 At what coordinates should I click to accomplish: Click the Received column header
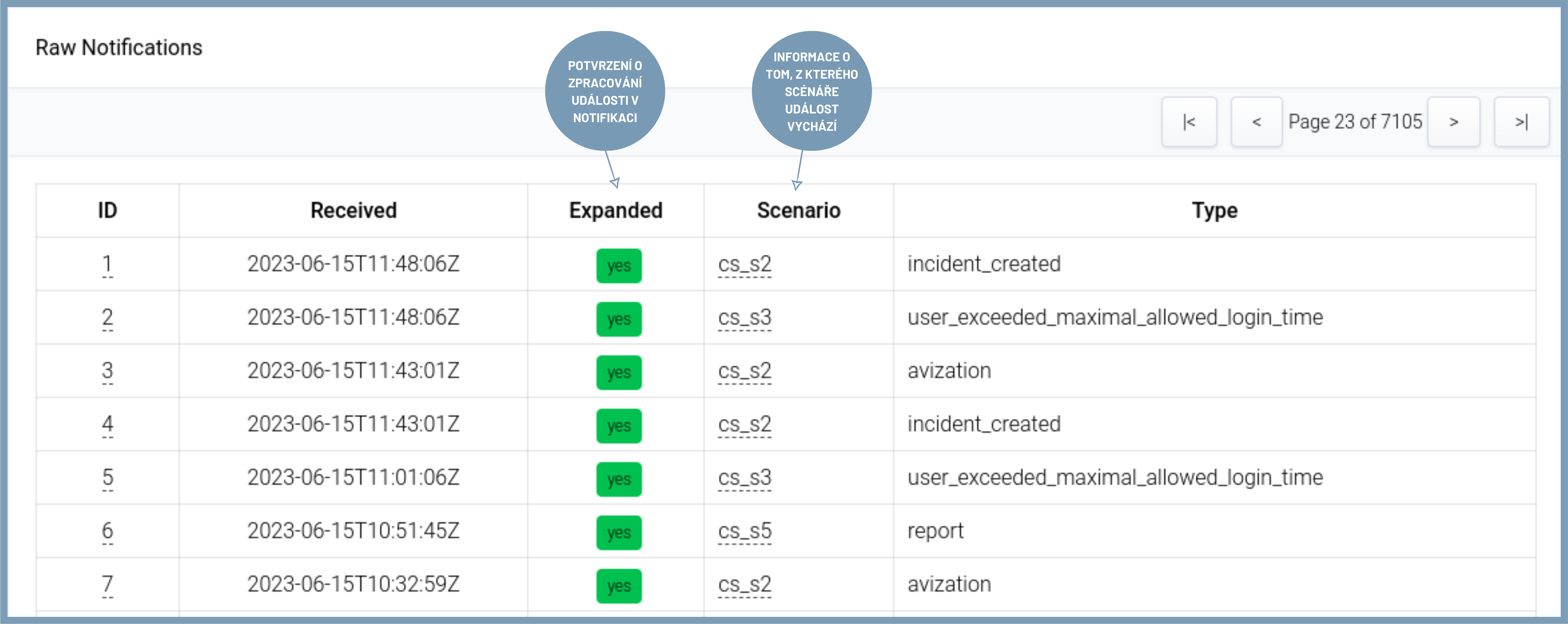(x=353, y=210)
